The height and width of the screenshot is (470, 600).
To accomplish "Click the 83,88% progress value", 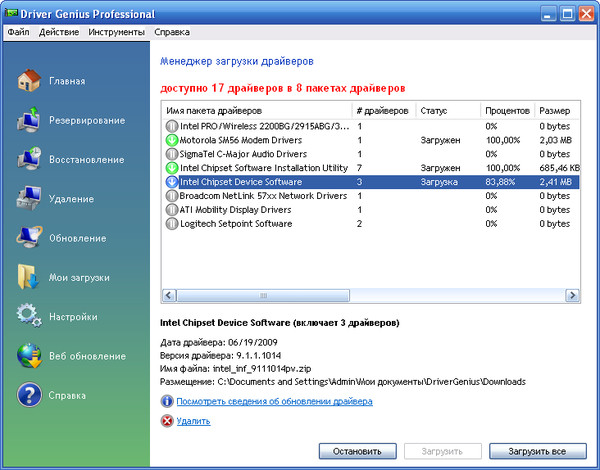I will point(500,182).
